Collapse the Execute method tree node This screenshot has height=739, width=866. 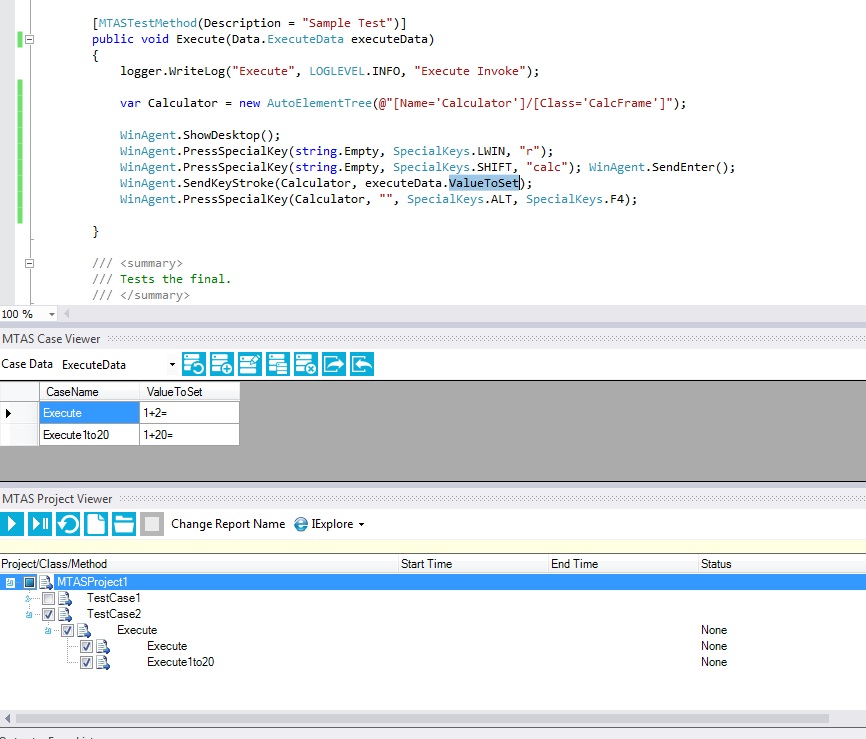coord(47,630)
